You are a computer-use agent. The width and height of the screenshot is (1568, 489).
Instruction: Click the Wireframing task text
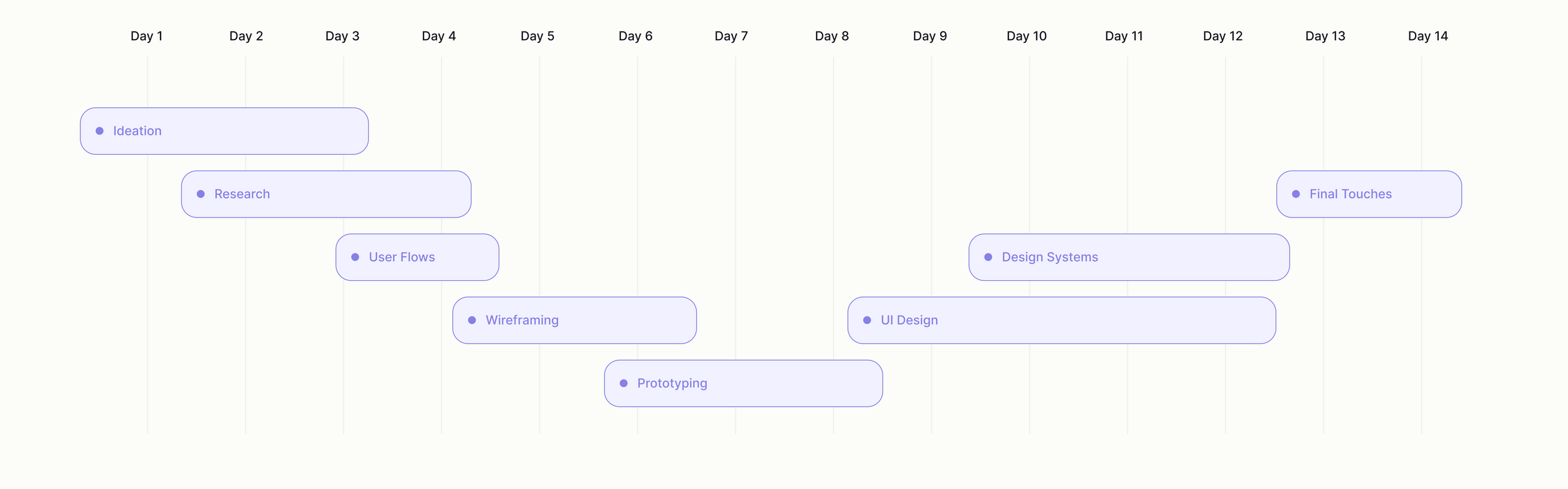[522, 320]
